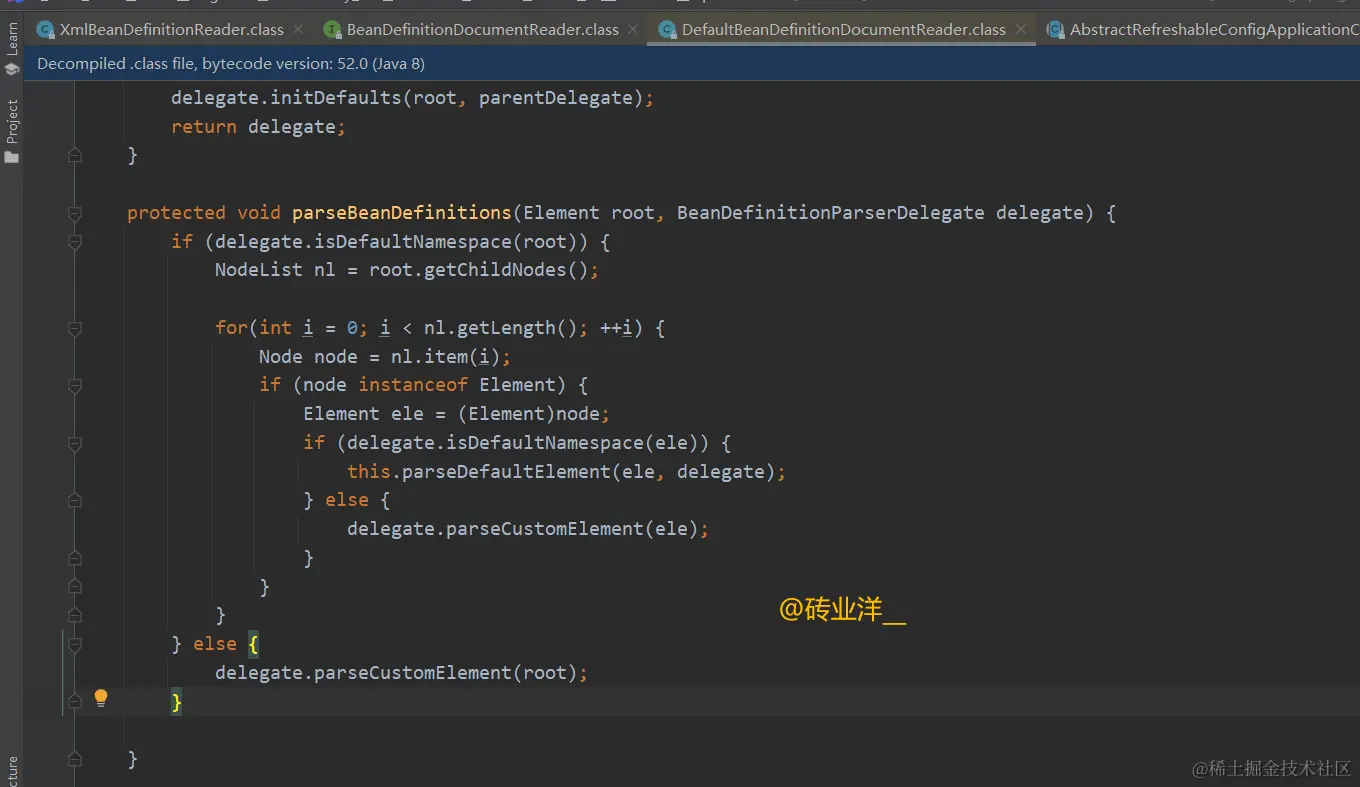Click the class icon on DefaultBeanDefinitionDocumentReader.class tab

(x=668, y=30)
